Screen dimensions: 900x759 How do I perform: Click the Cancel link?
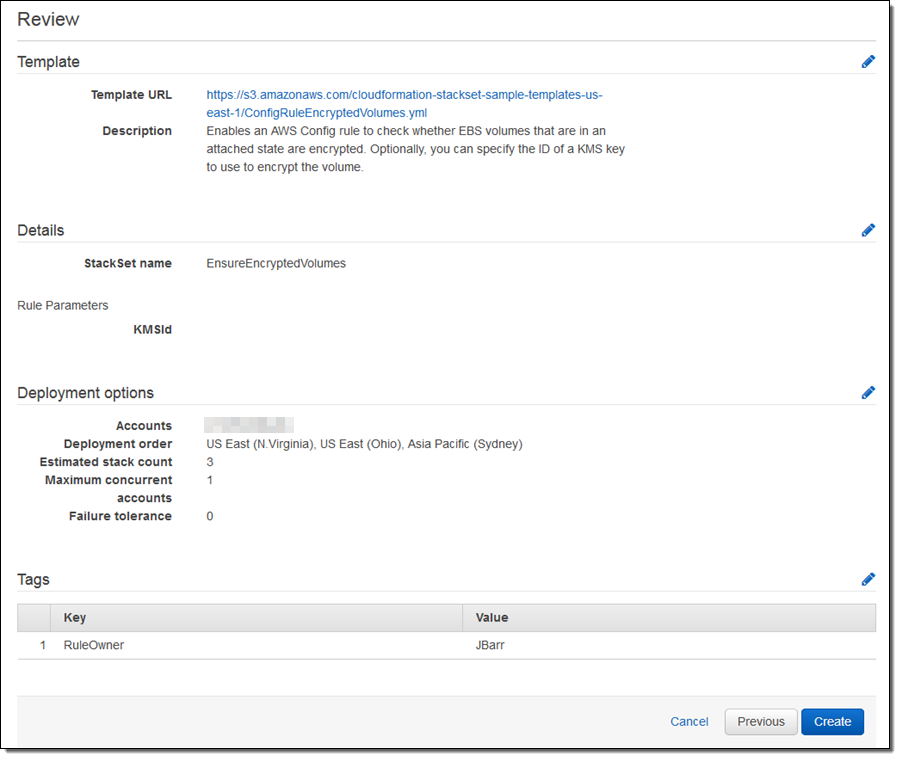pos(689,722)
